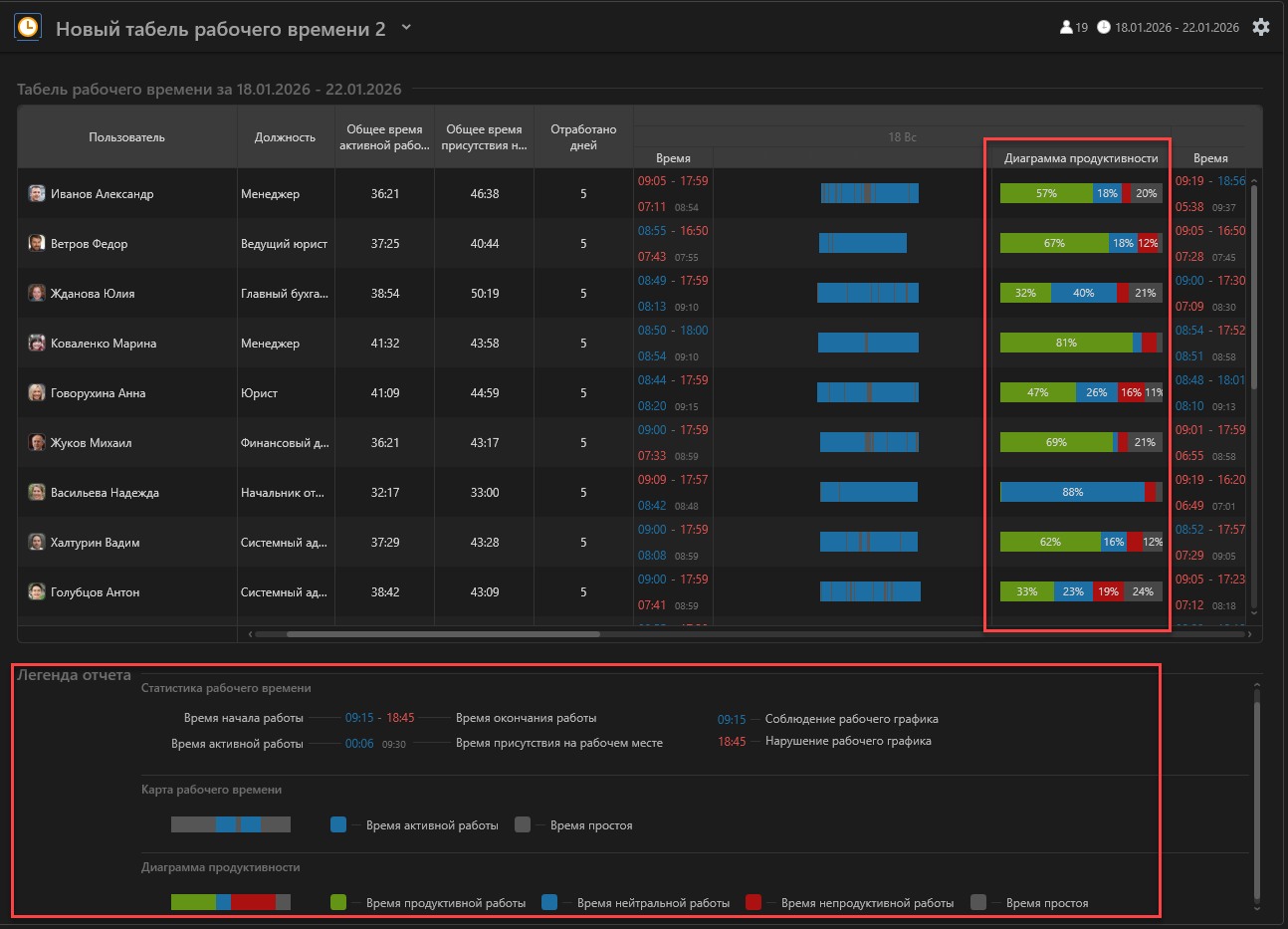
Task: Click the Отработано дней column header
Action: point(583,137)
